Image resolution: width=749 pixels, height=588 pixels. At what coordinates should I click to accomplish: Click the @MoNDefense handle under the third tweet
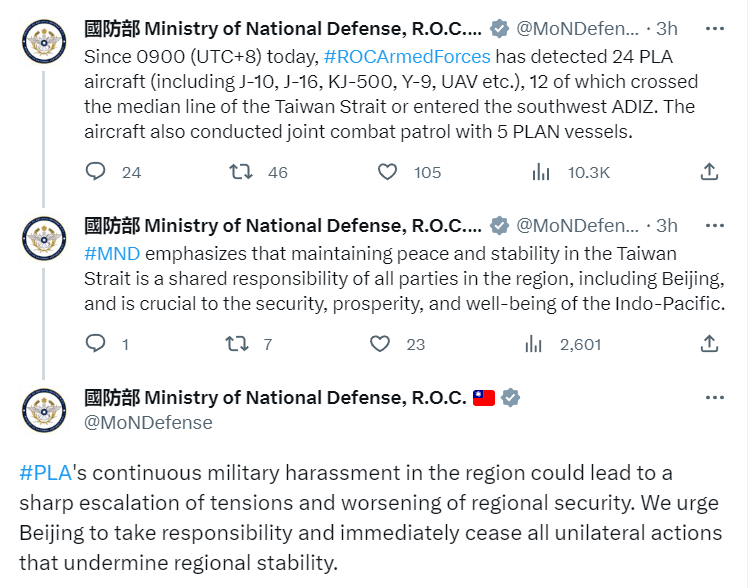pos(148,422)
